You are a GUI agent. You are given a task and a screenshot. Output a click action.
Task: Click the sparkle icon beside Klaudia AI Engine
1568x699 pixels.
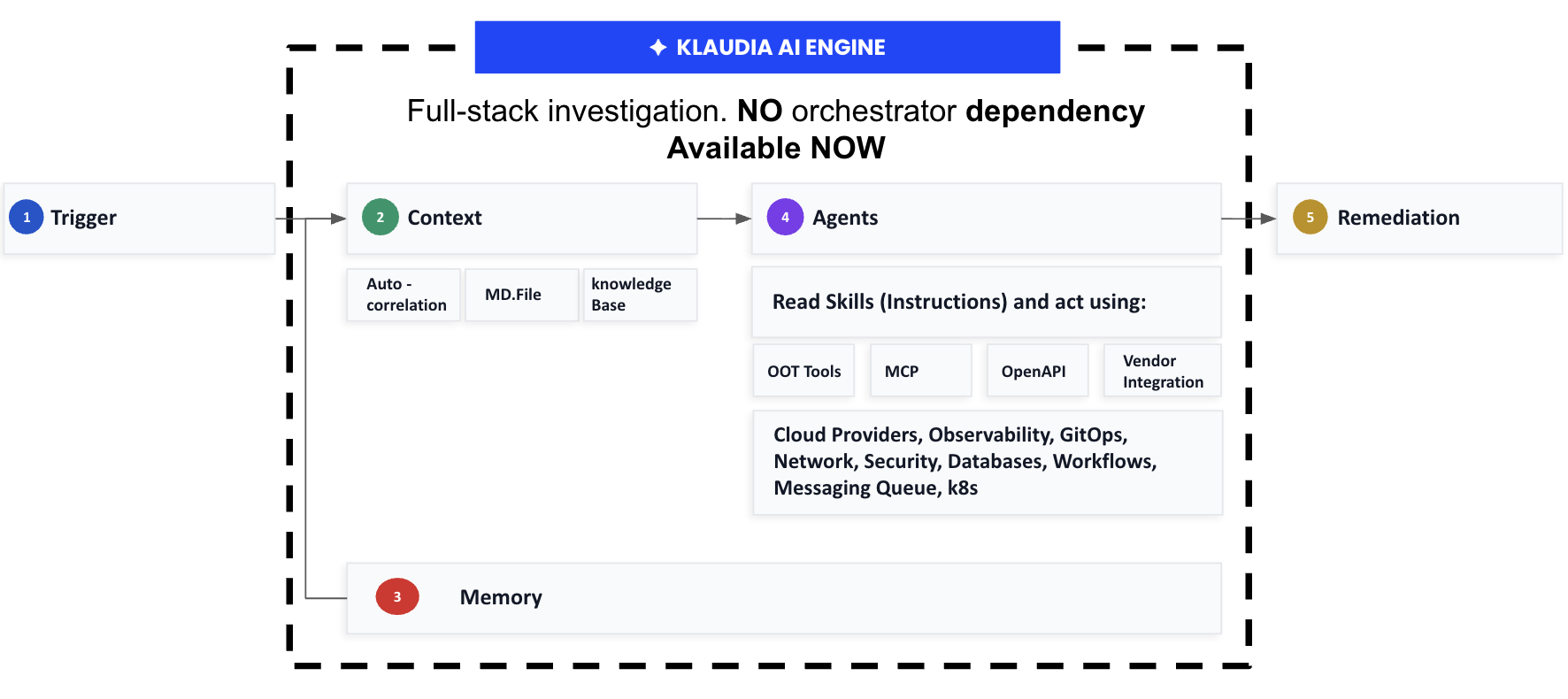click(658, 47)
